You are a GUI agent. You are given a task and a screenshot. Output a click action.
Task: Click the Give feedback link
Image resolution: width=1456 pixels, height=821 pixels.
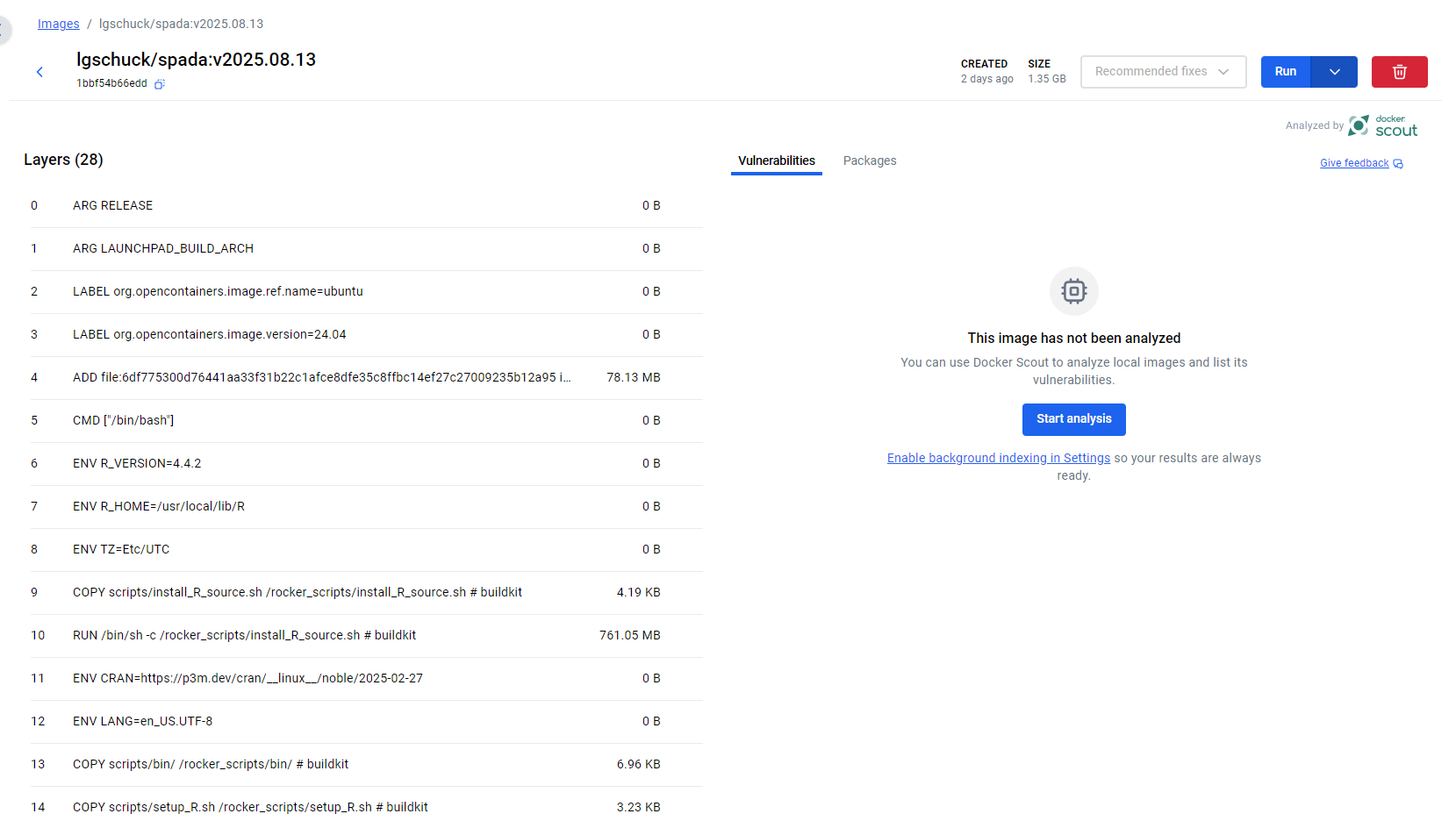tap(1353, 163)
